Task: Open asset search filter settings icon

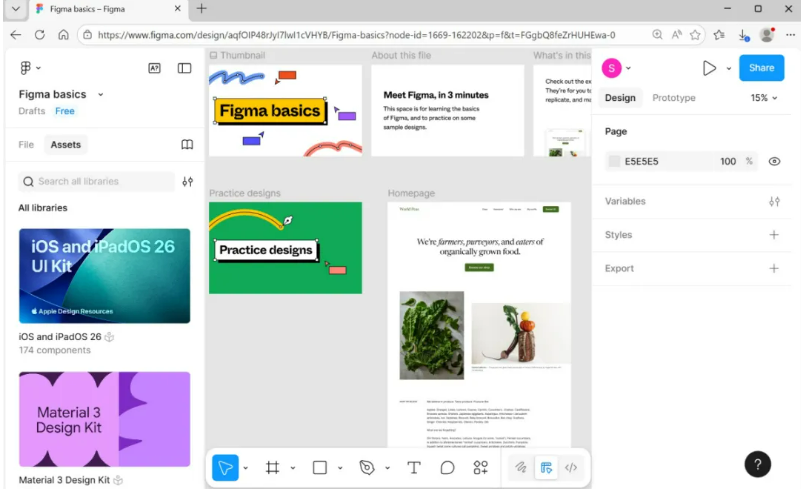Action: (x=187, y=181)
